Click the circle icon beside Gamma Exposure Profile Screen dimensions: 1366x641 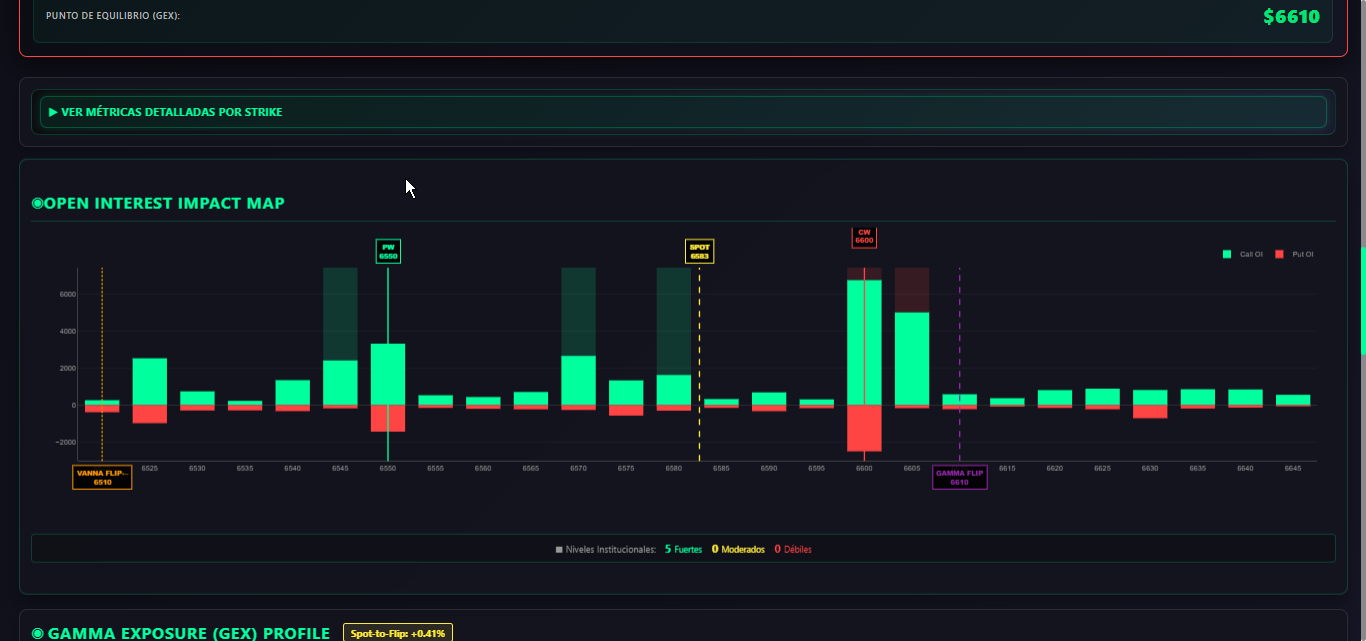[38, 633]
